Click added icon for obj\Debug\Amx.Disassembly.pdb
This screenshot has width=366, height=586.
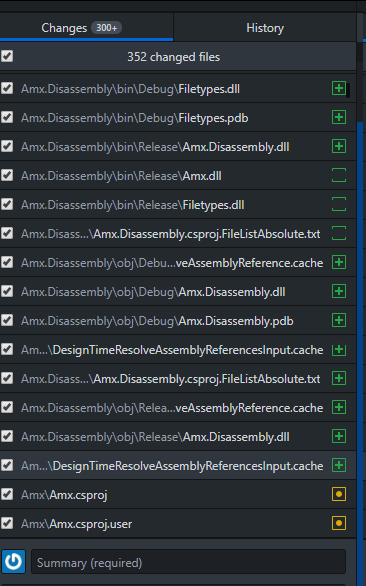click(x=339, y=320)
